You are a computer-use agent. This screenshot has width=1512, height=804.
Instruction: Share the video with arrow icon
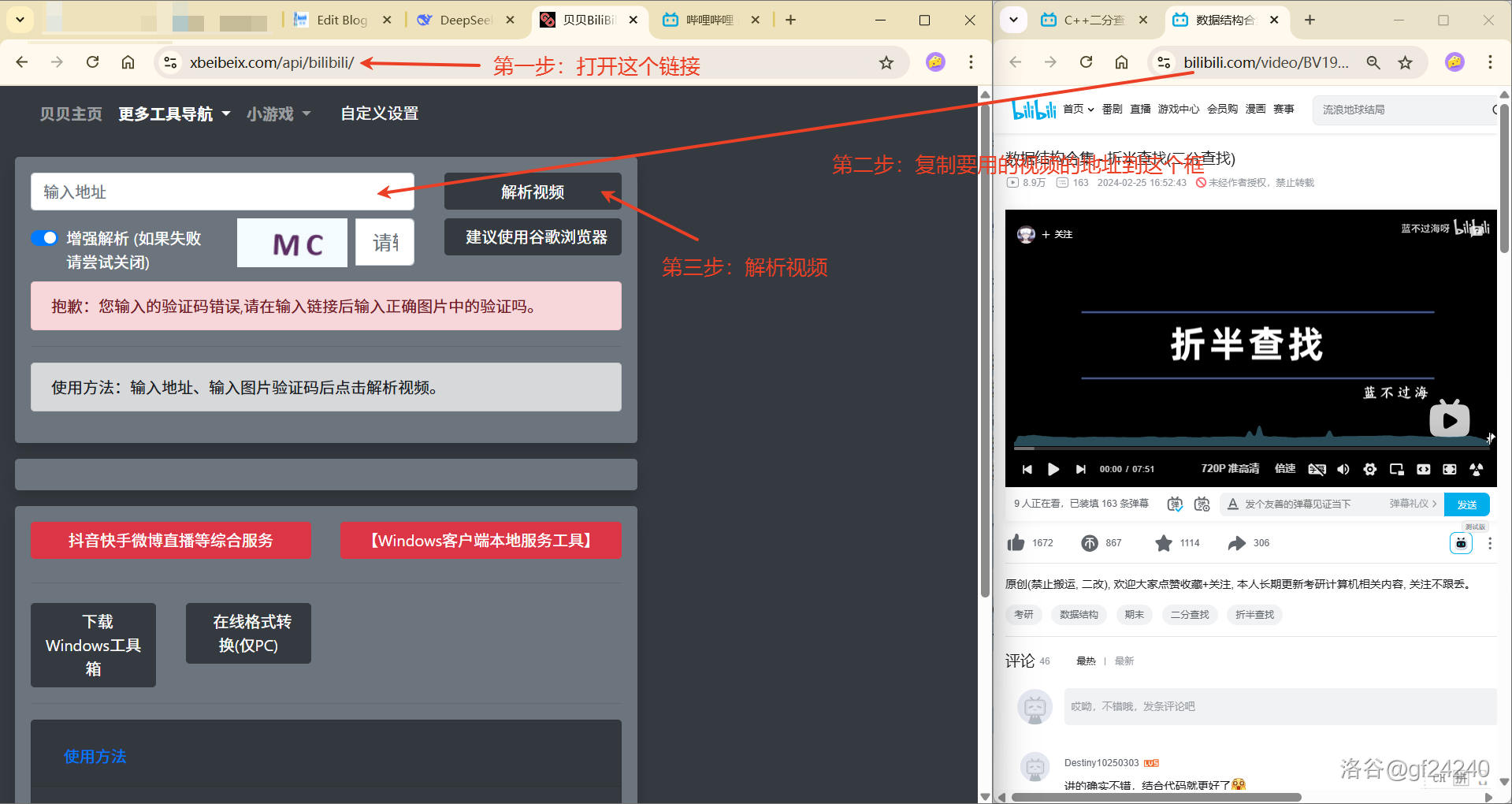pyautogui.click(x=1237, y=542)
